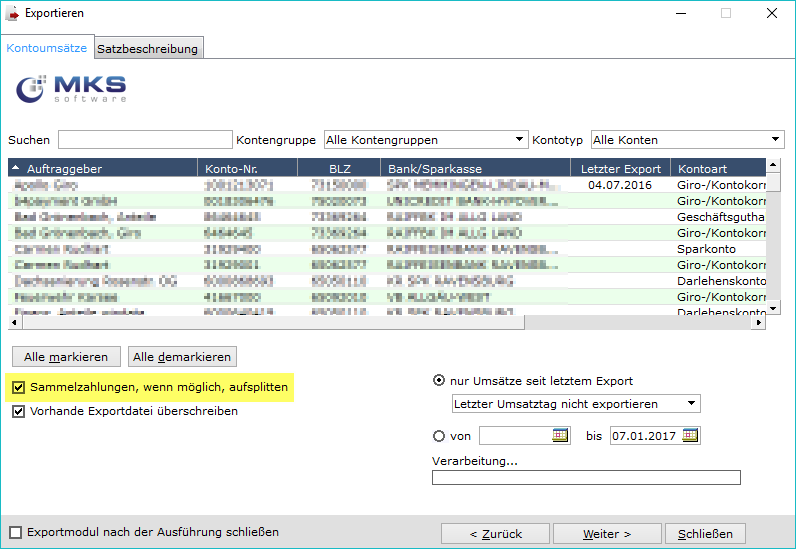796x549 pixels.
Task: Click the 'Schließen' button
Action: point(705,534)
